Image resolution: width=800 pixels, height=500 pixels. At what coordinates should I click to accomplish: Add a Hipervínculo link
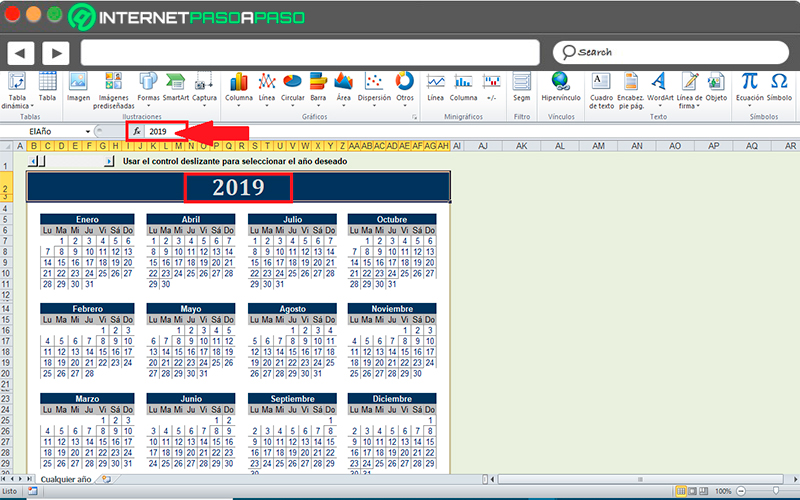point(561,87)
